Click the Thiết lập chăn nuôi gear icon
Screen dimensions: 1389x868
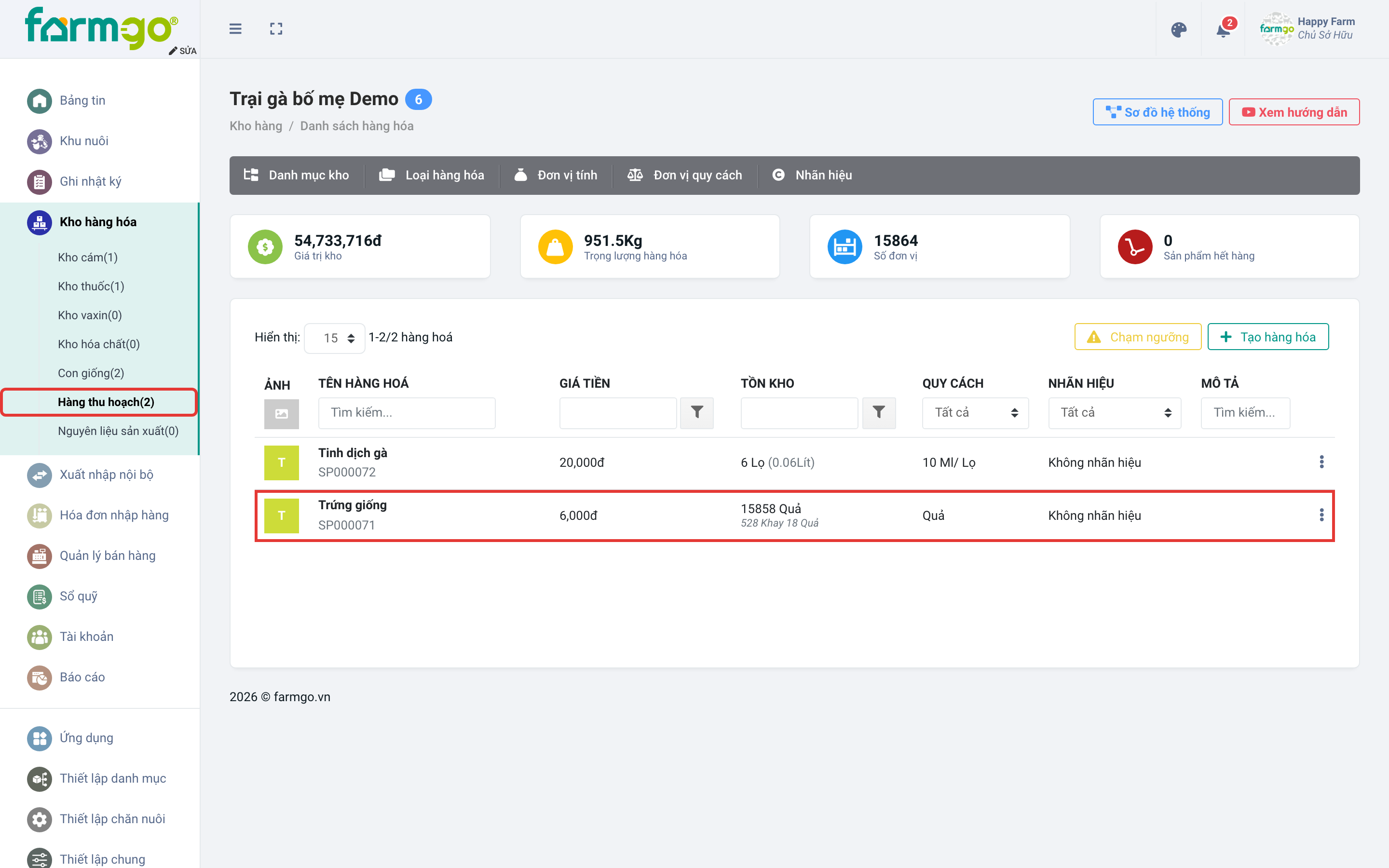click(40, 819)
